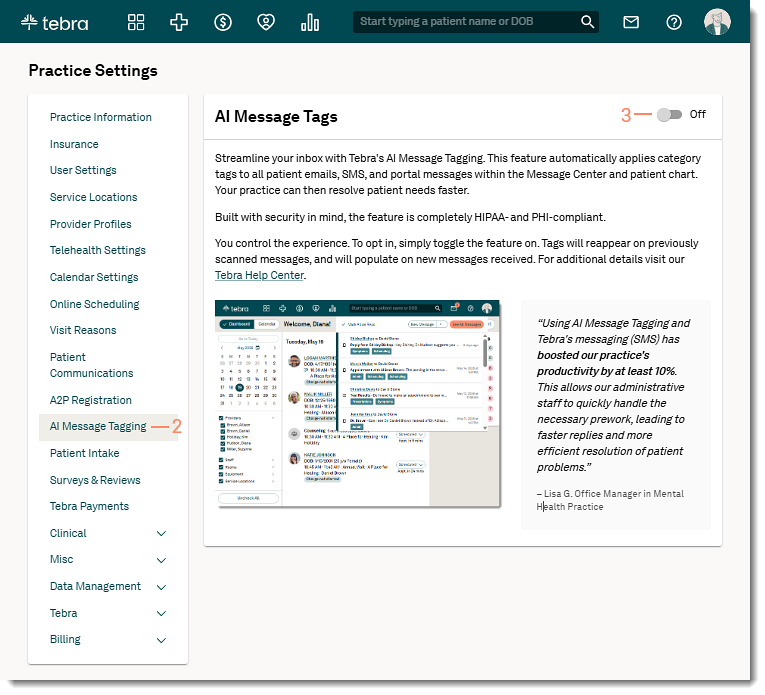
Task: Go to Online Scheduling
Action: point(95,304)
